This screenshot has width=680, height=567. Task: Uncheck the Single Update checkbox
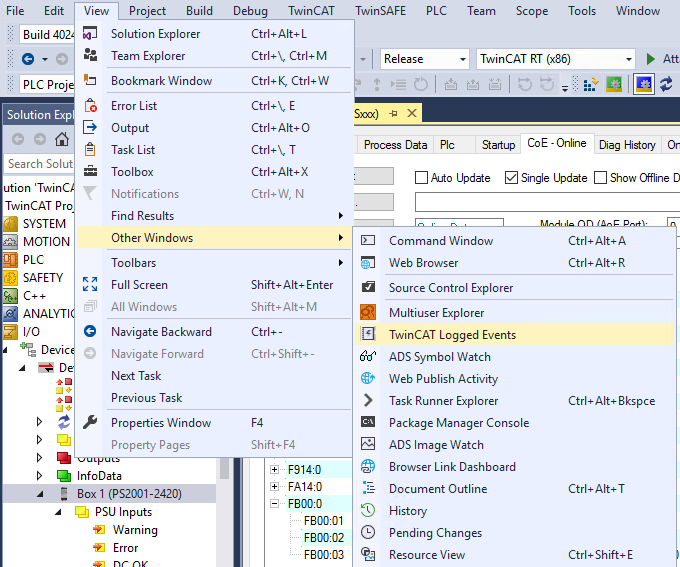511,178
